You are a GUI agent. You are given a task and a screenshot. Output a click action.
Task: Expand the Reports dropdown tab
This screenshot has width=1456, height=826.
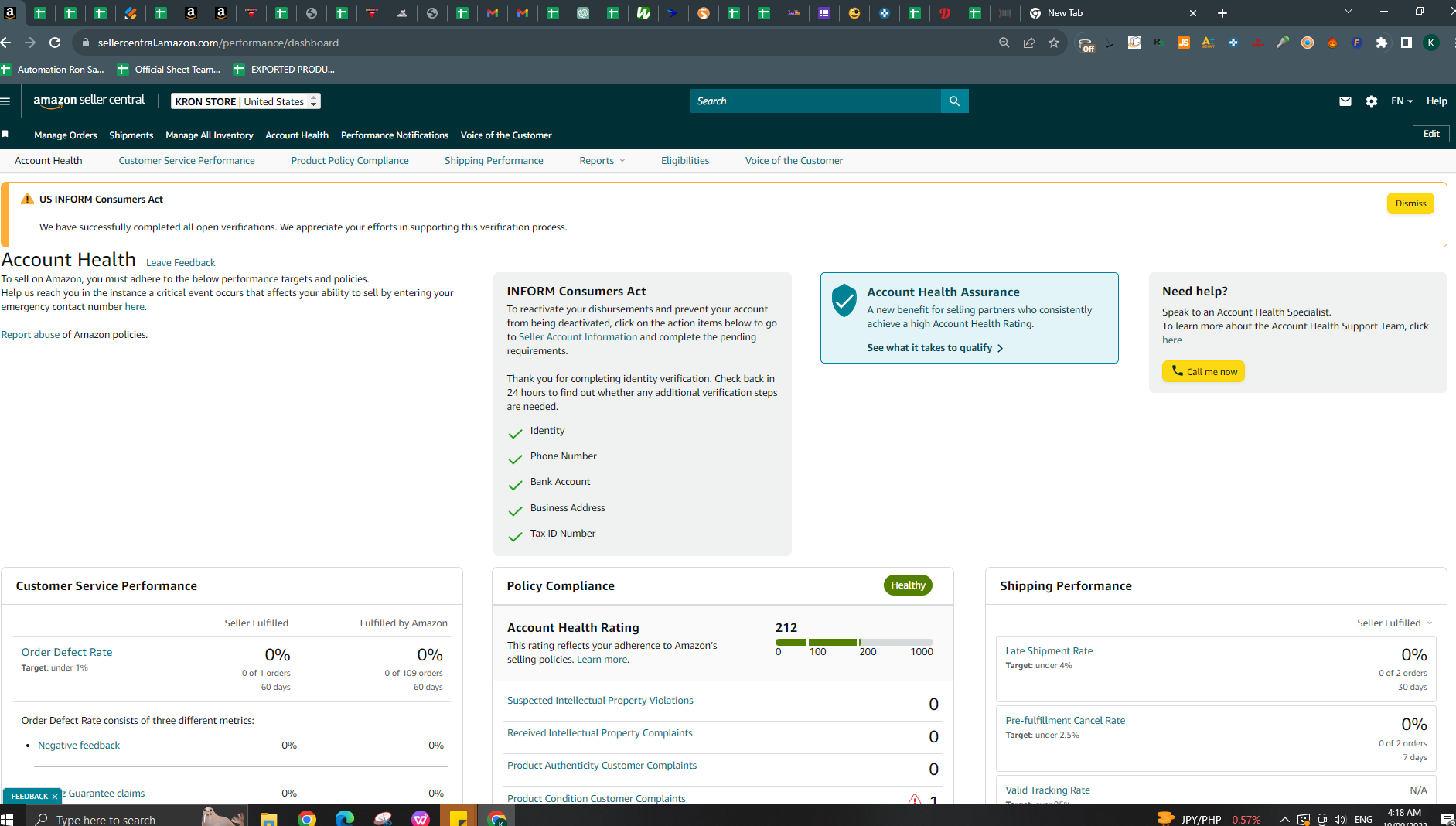[602, 161]
